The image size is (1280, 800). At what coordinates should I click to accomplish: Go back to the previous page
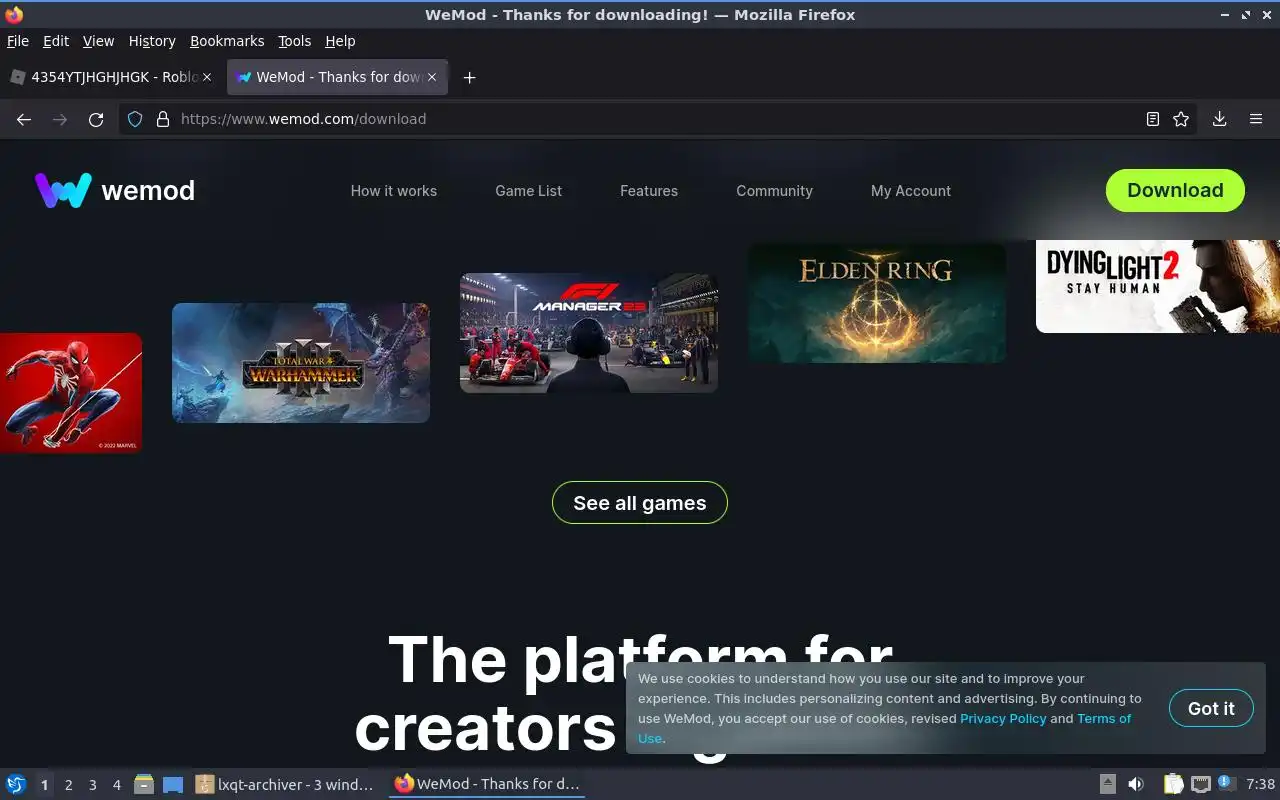(24, 119)
